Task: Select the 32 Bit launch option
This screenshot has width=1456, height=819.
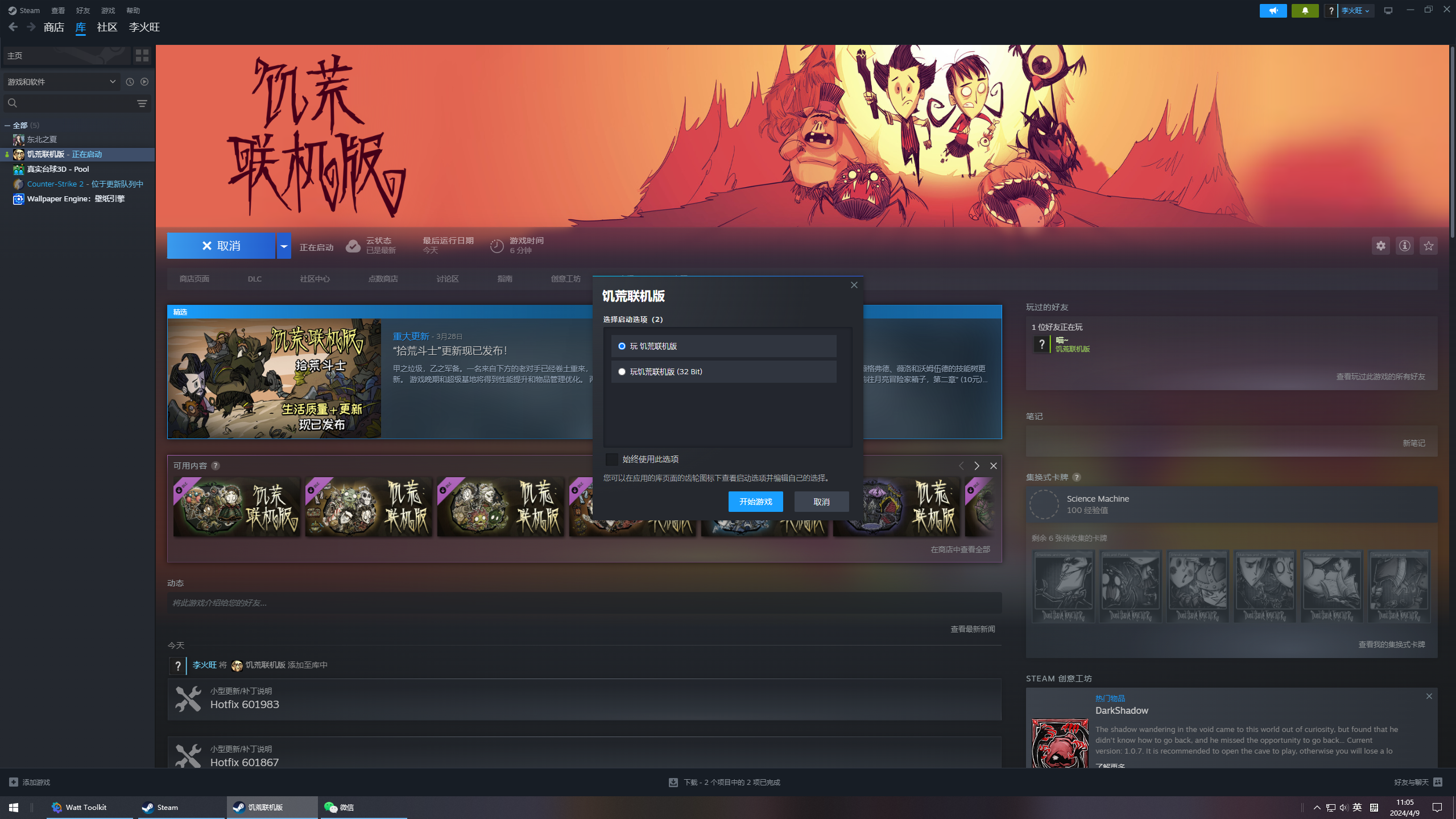Action: (622, 372)
